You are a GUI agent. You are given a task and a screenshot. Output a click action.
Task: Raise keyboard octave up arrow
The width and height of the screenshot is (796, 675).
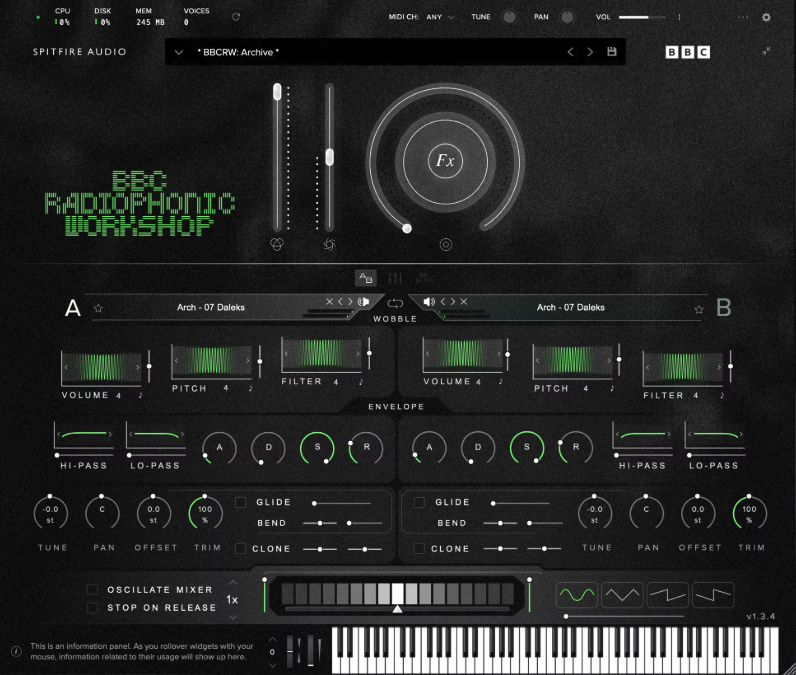click(x=273, y=639)
